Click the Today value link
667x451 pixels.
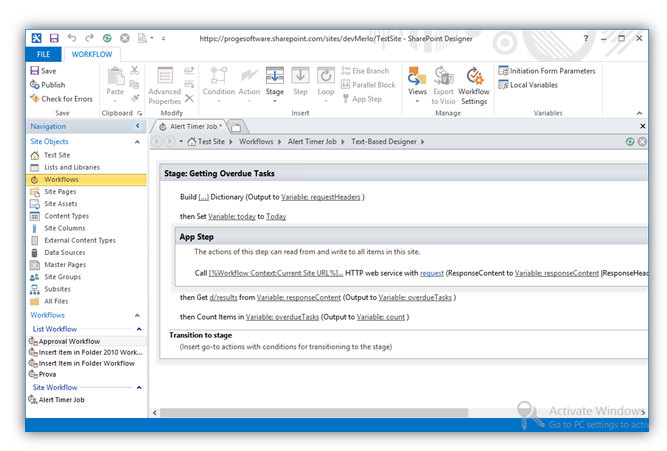[276, 216]
